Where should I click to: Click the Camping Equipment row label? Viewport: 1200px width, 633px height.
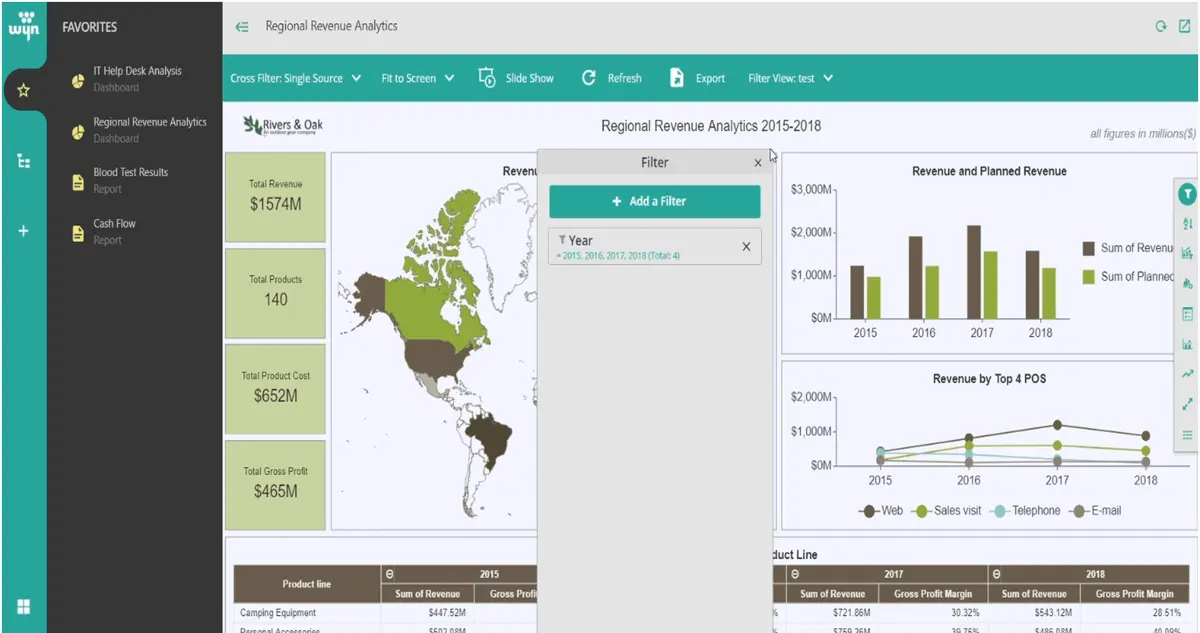coord(278,612)
